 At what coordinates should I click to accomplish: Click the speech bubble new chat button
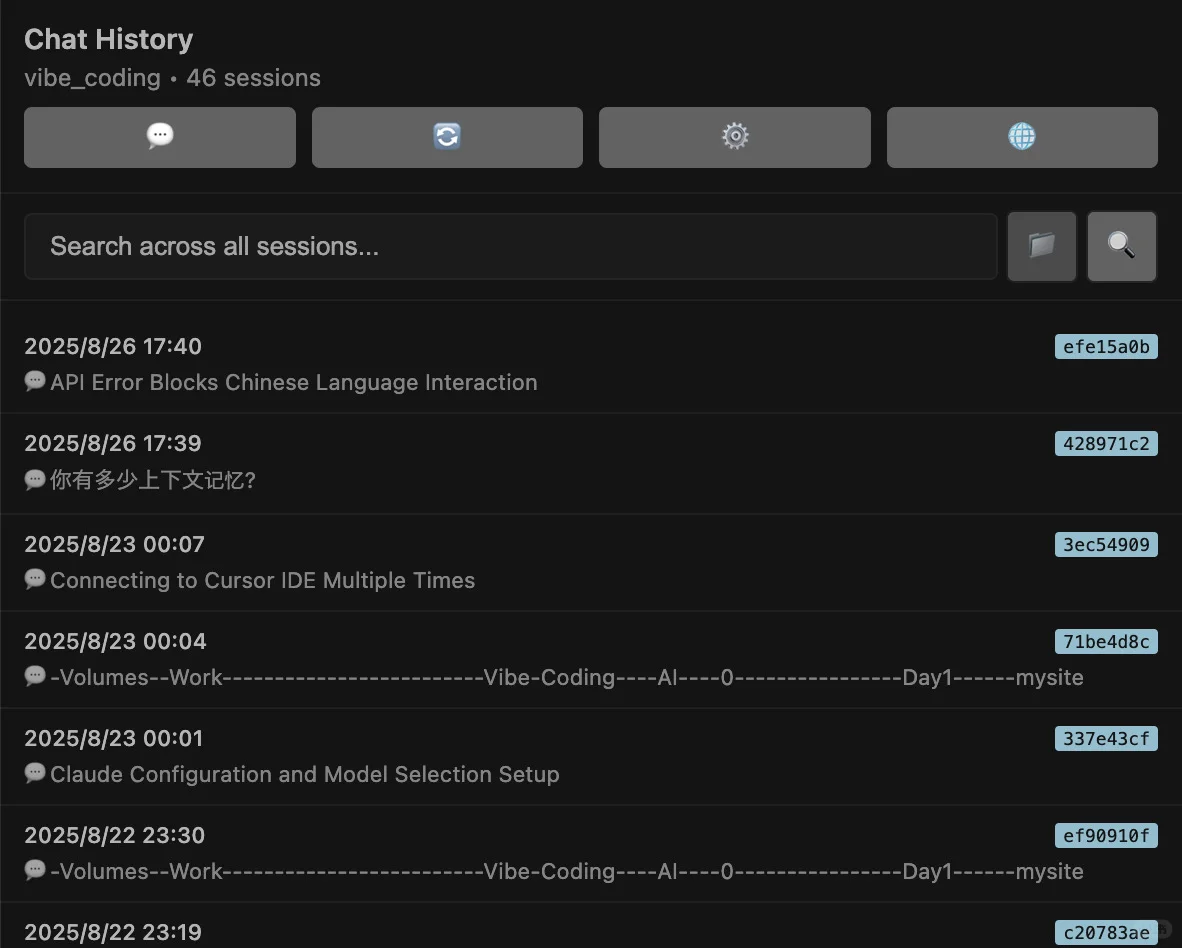(x=160, y=137)
